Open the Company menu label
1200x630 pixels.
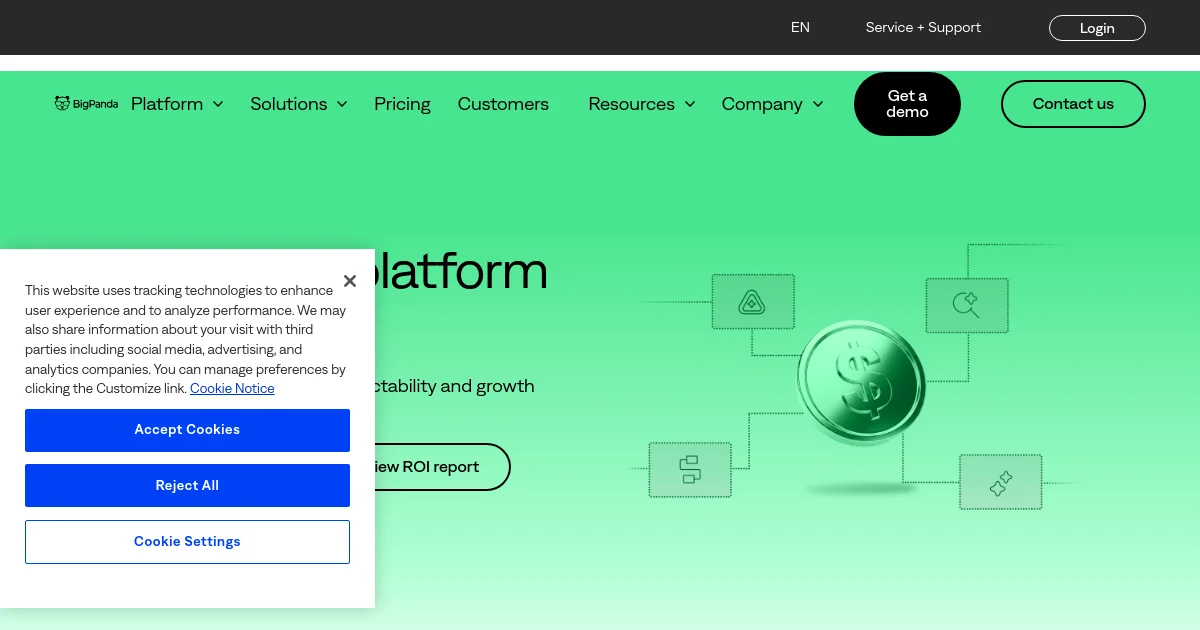tap(762, 104)
